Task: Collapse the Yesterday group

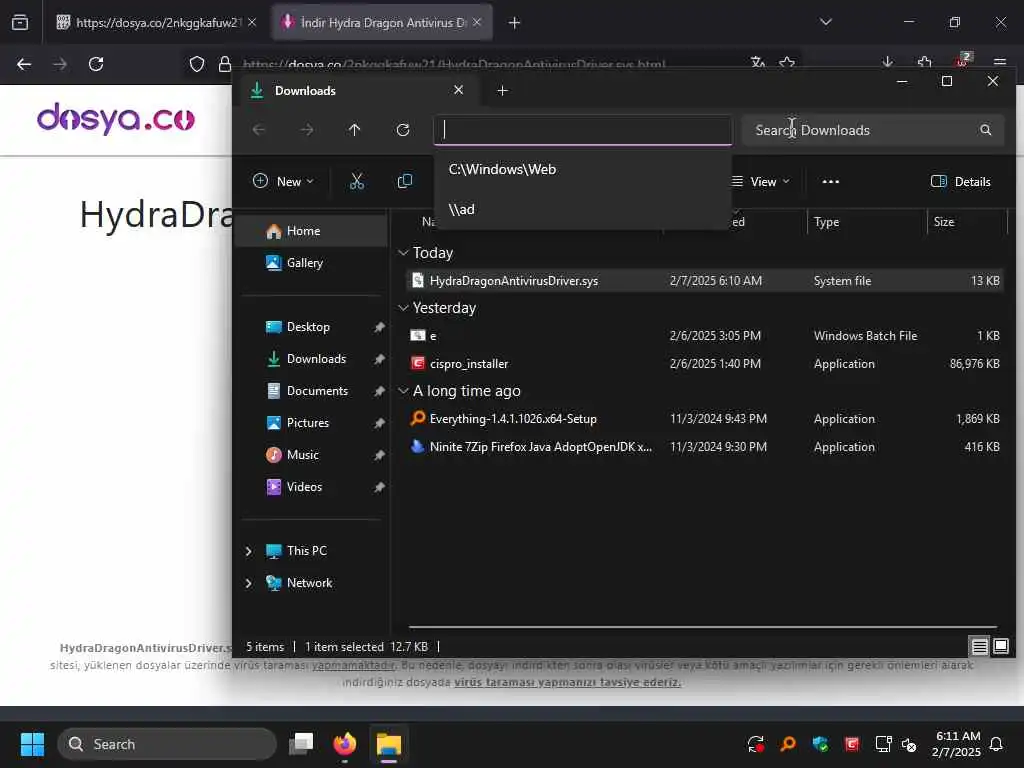Action: point(404,308)
